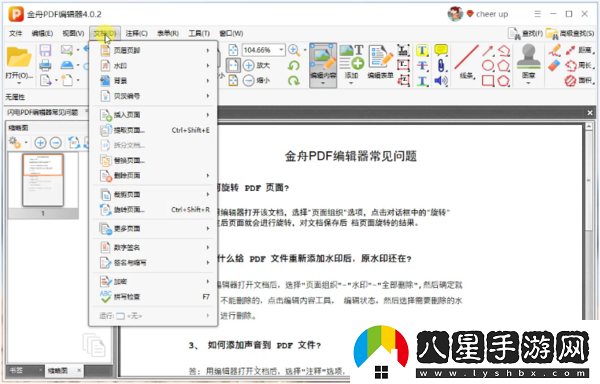Choose 旋转页面 rotate pages menu item
The height and width of the screenshot is (384, 600).
(x=153, y=210)
